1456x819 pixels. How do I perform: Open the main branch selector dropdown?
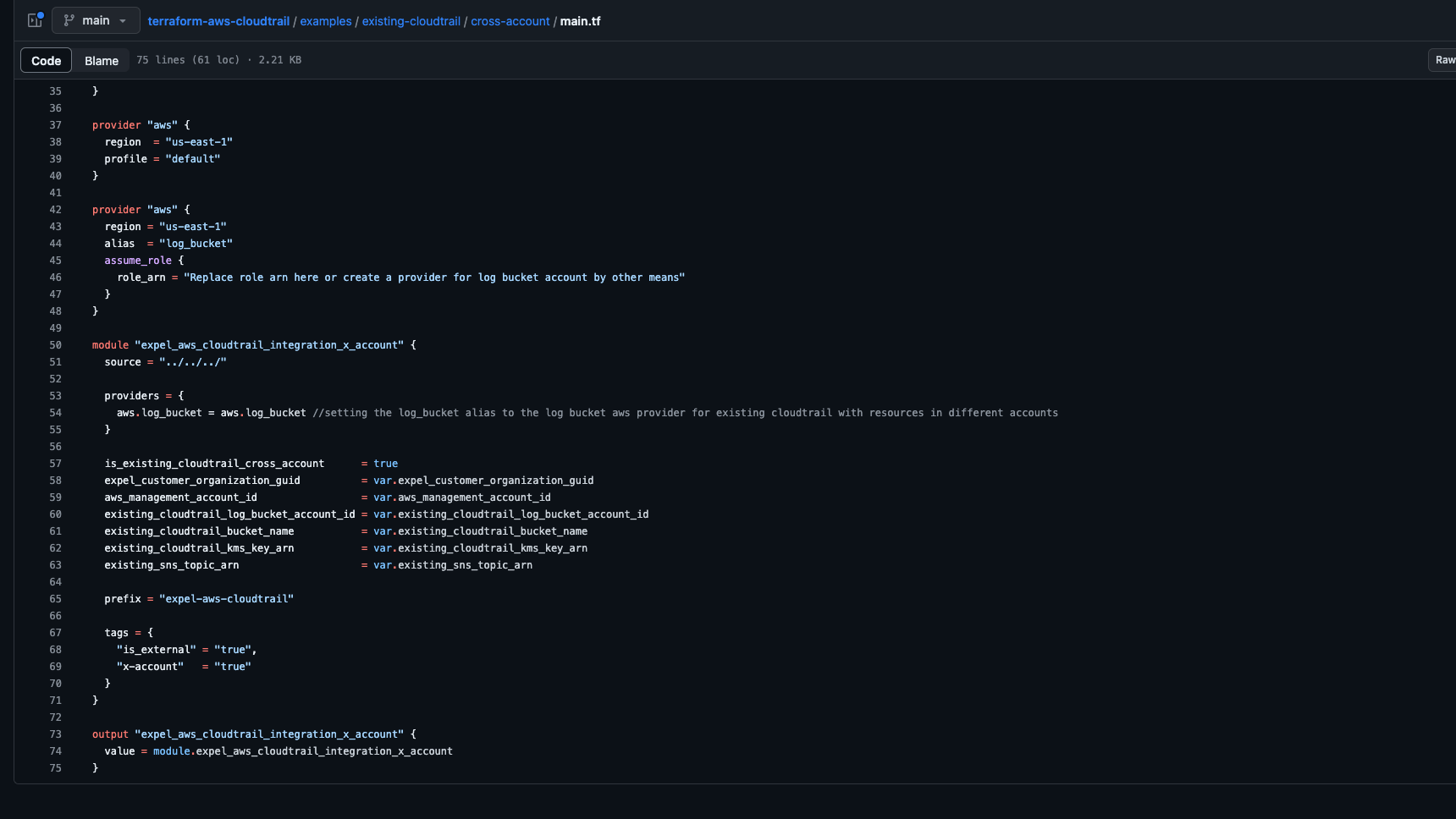click(95, 20)
